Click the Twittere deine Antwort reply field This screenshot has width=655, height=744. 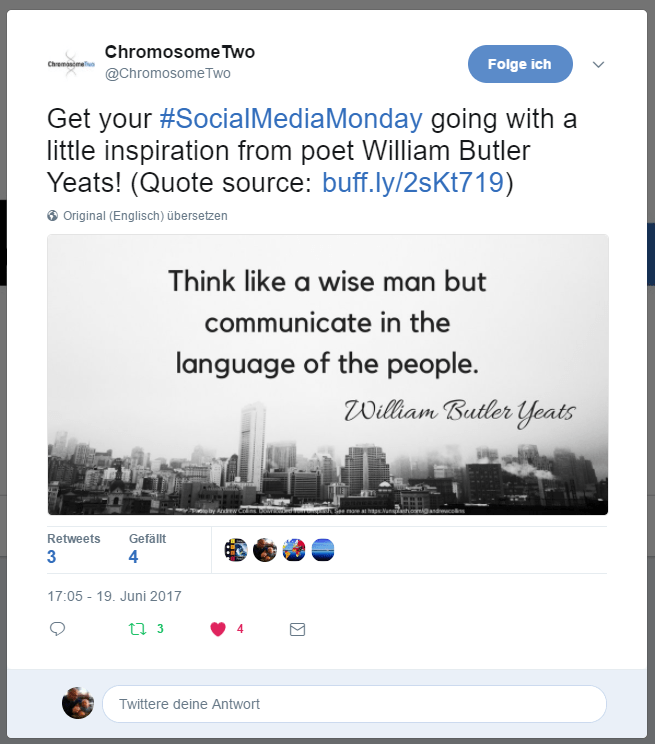(x=354, y=704)
